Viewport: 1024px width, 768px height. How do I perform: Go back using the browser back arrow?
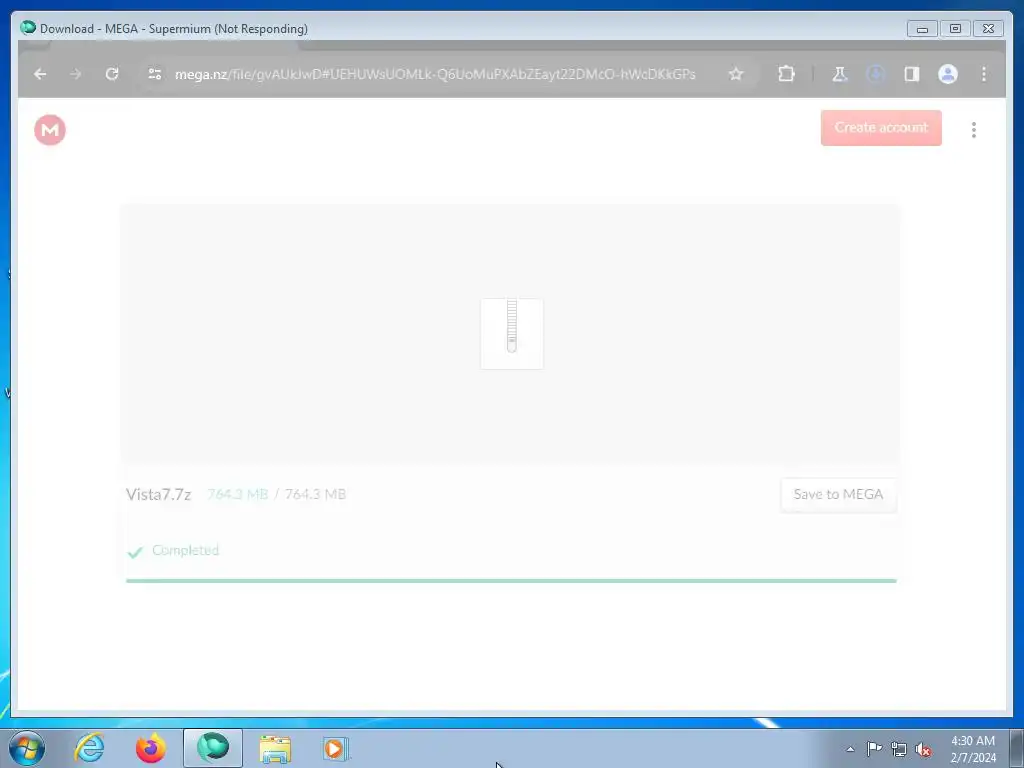(40, 74)
